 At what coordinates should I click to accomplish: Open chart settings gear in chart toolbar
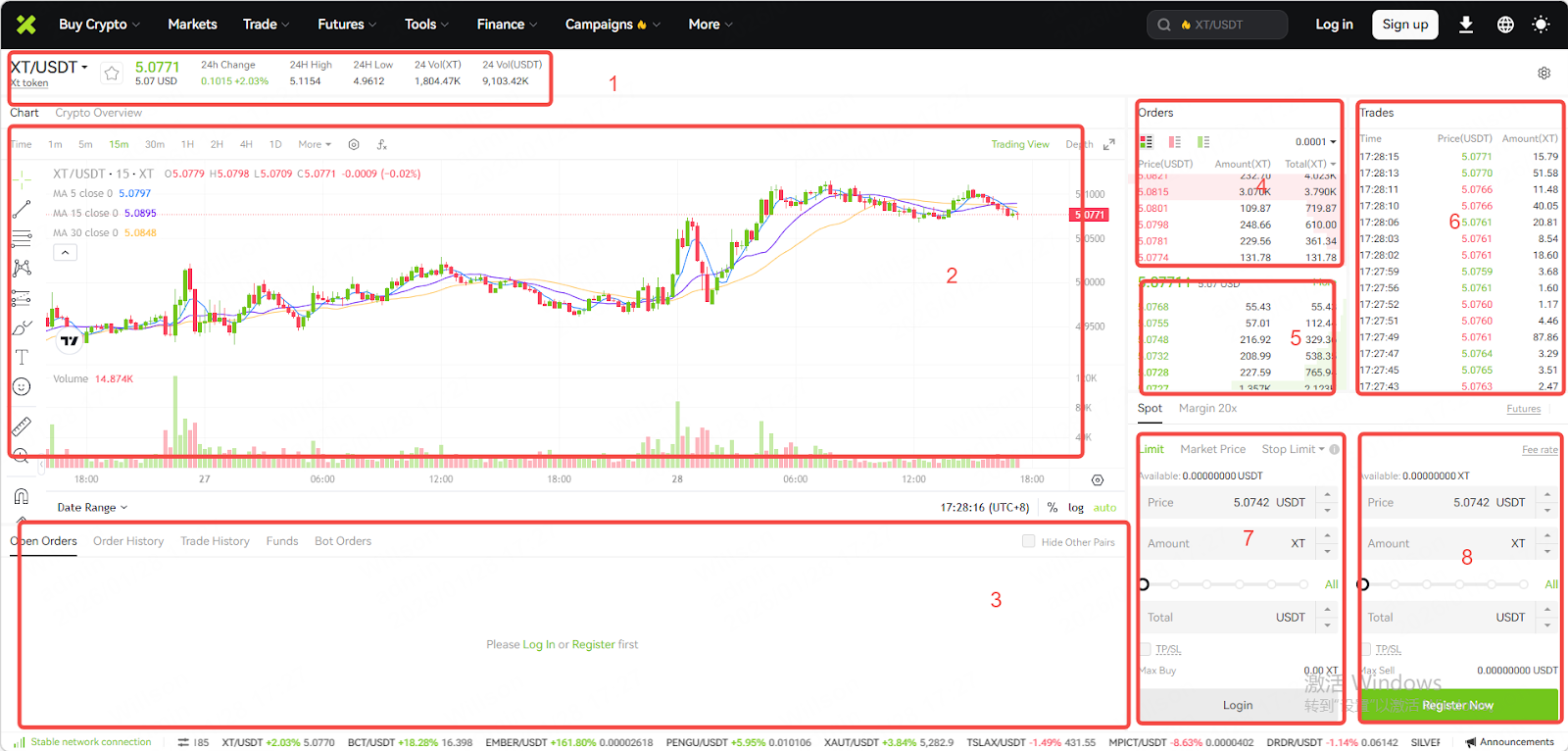click(354, 144)
